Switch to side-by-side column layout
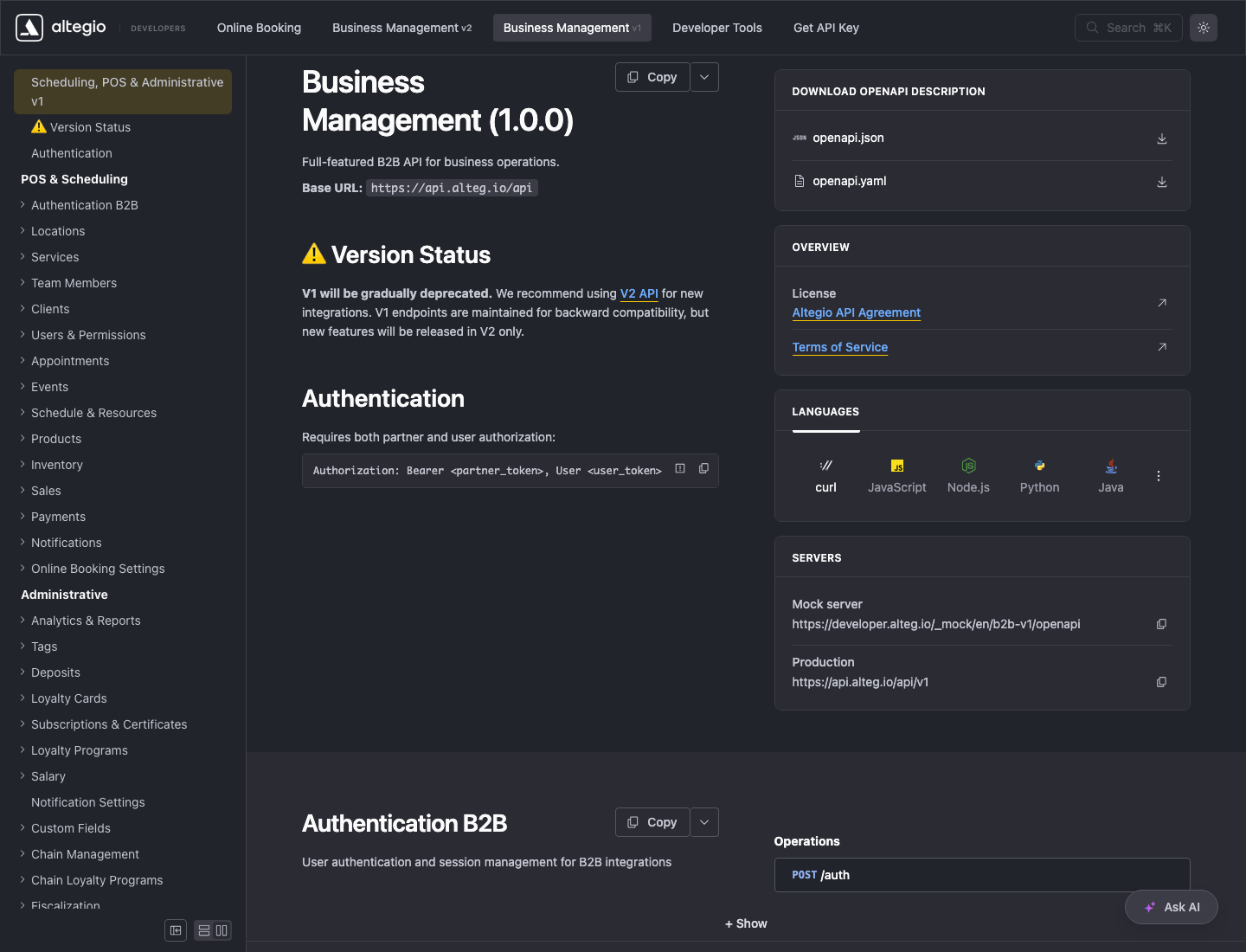Viewport: 1246px width, 952px height. click(x=222, y=930)
